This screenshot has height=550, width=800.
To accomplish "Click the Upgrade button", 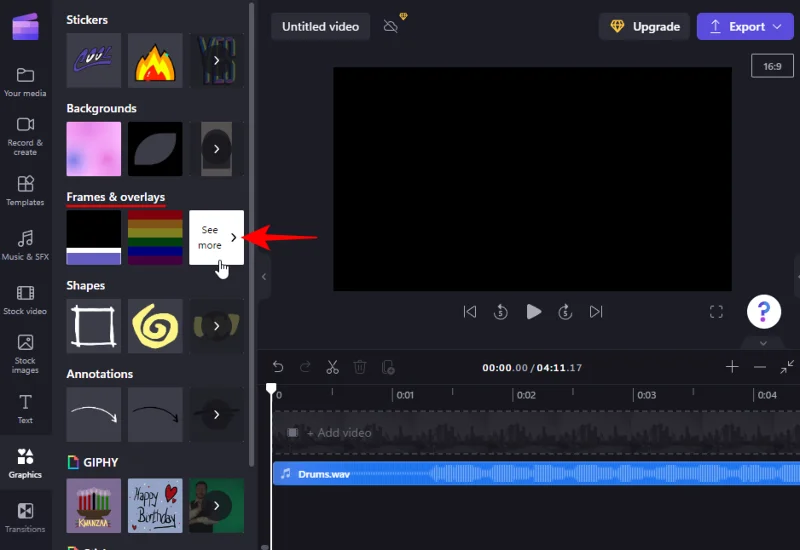I will tap(645, 27).
